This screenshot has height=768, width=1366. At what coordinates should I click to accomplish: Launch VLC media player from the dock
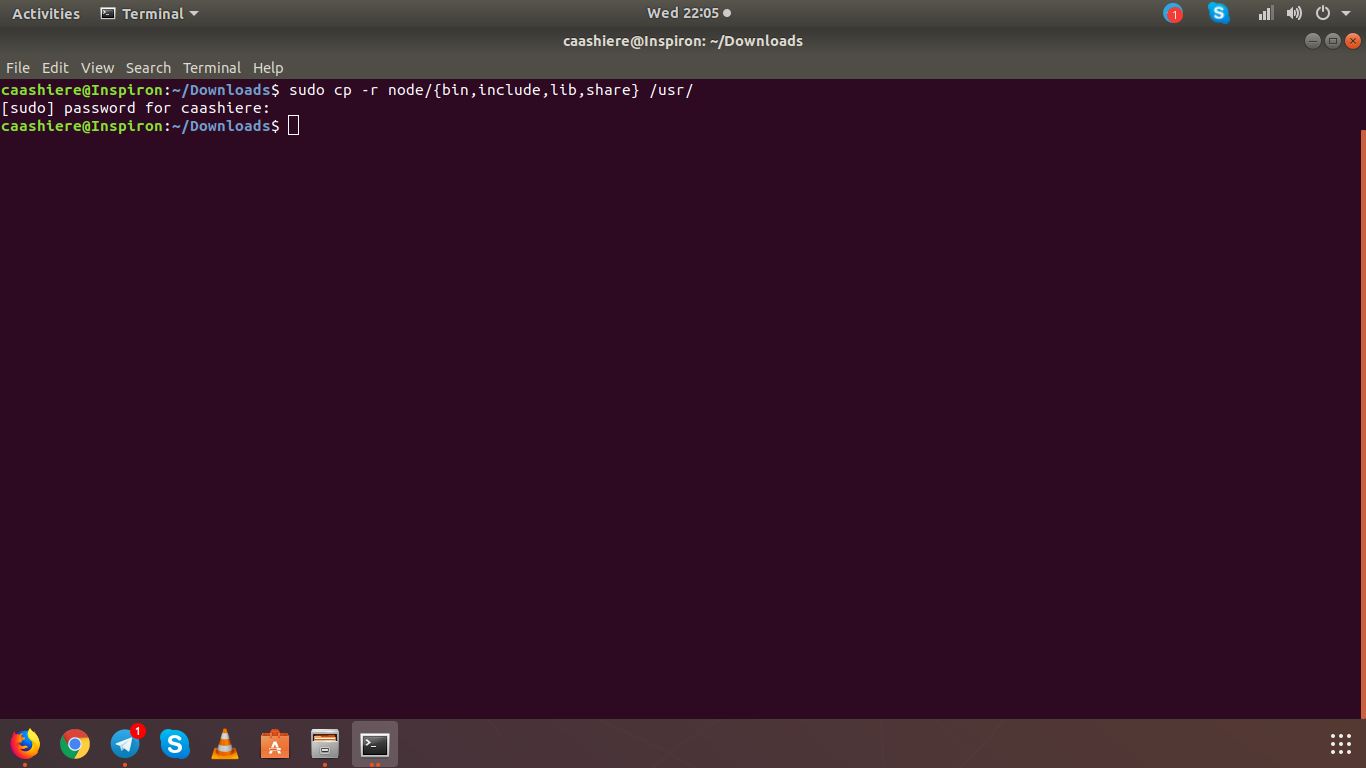point(225,744)
